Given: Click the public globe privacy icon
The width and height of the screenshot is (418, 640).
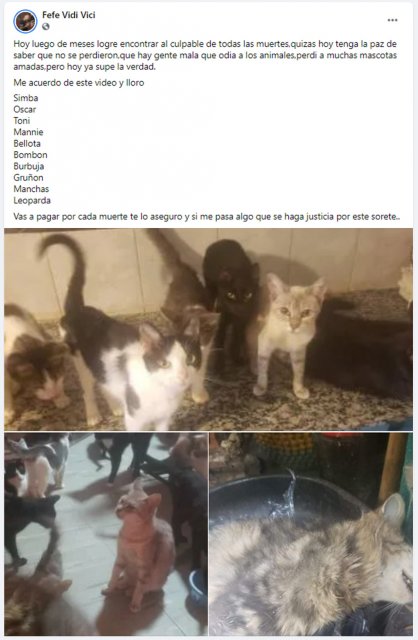Looking at the screenshot, I should coord(46,27).
